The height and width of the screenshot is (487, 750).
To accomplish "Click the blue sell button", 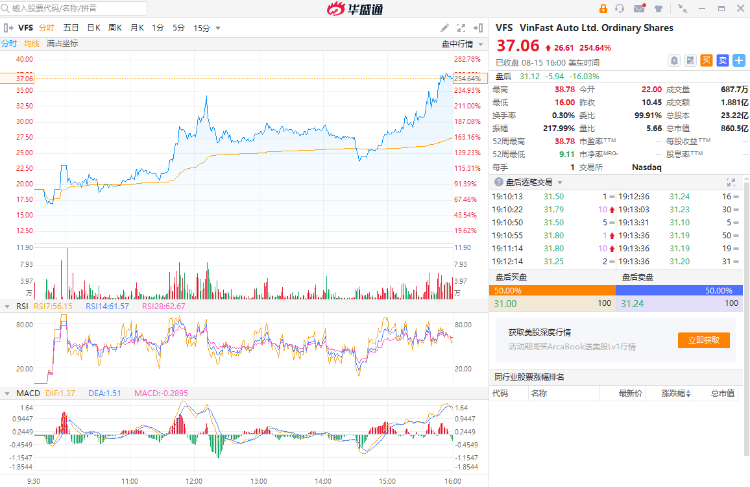I will coord(723,60).
